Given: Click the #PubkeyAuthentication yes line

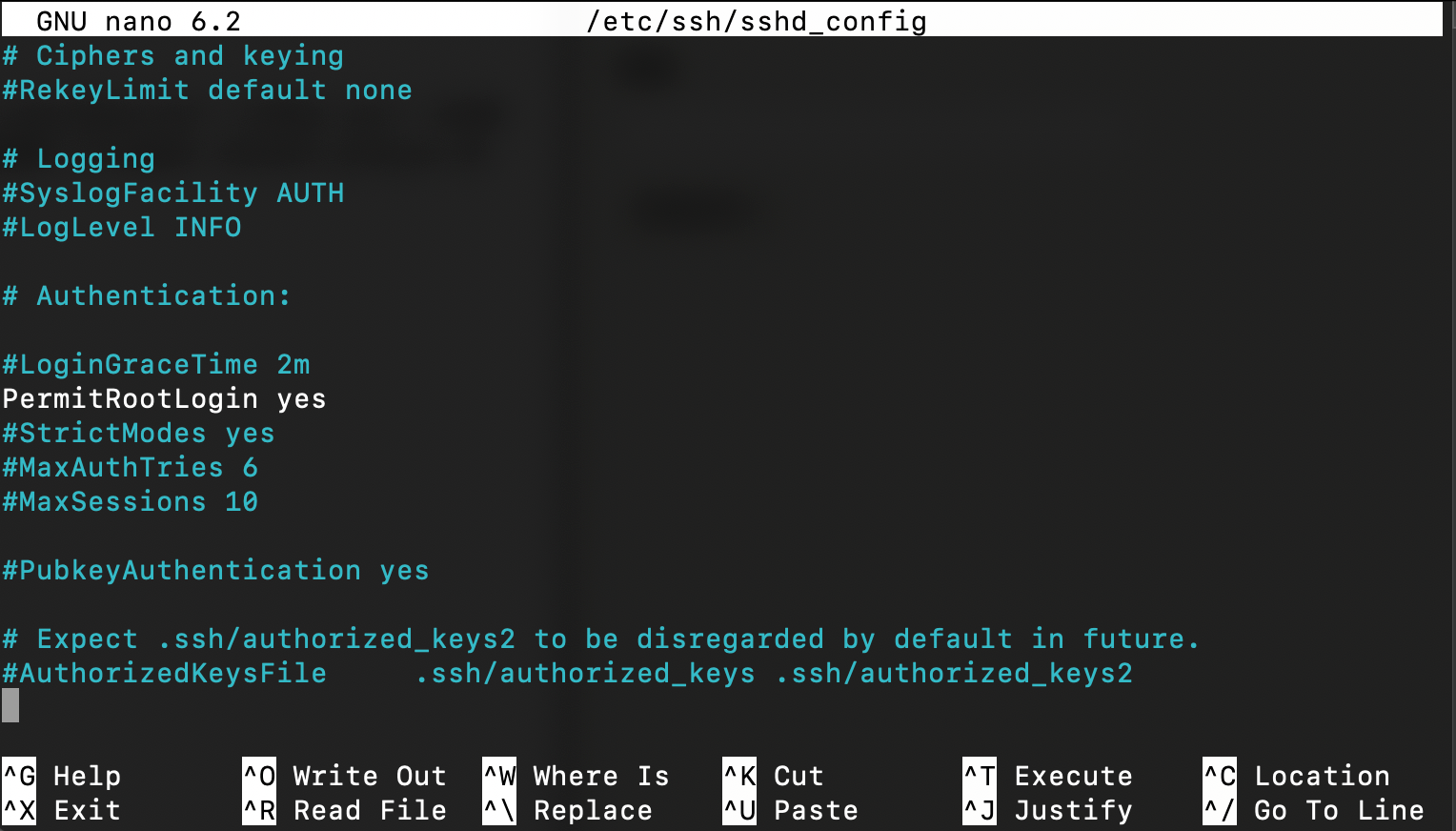Looking at the screenshot, I should coord(215,570).
